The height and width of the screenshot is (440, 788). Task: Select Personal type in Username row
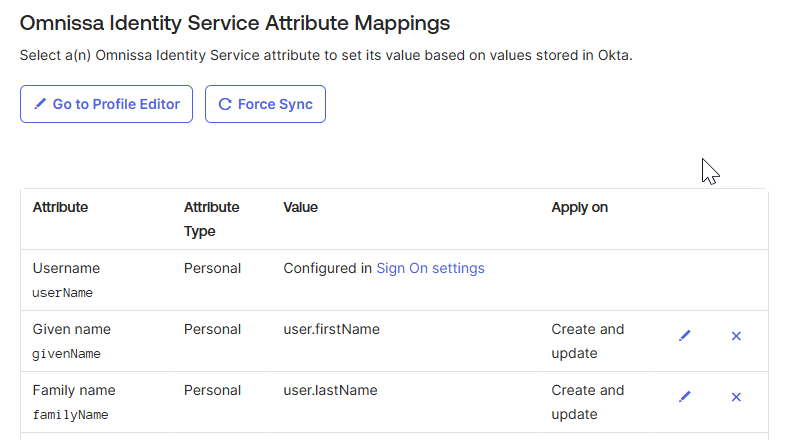[213, 268]
